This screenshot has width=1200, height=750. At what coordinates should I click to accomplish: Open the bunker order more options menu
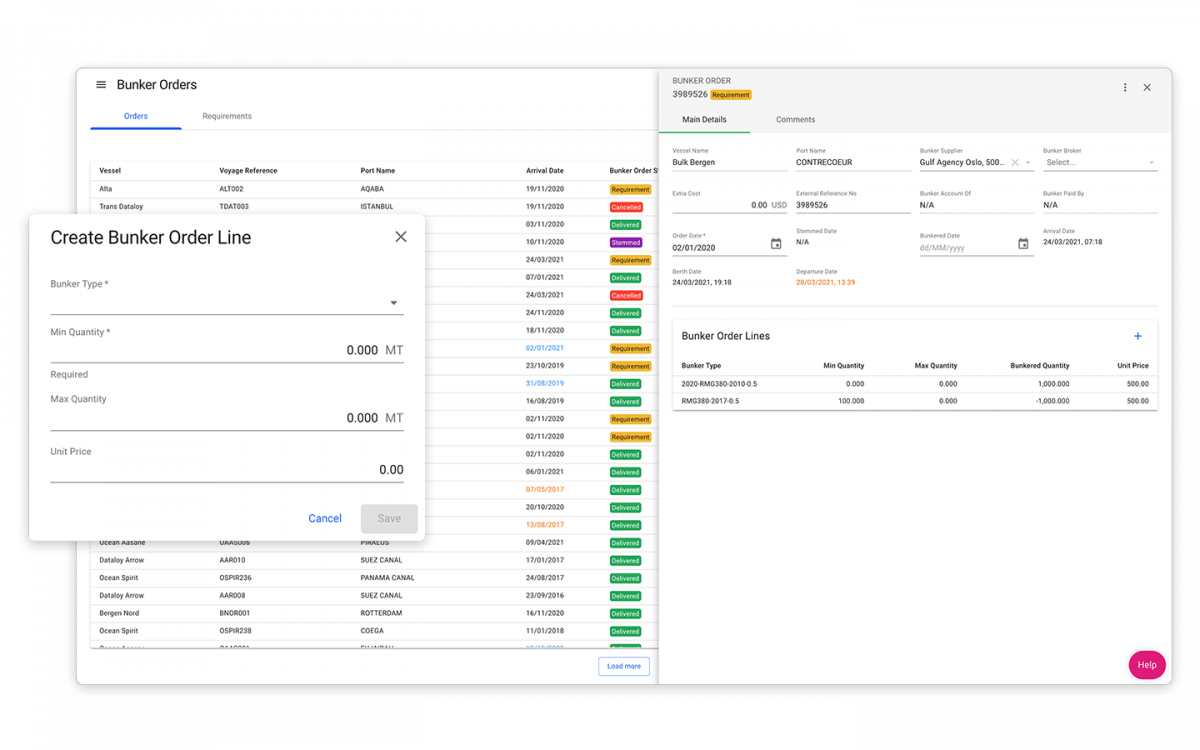(1125, 88)
